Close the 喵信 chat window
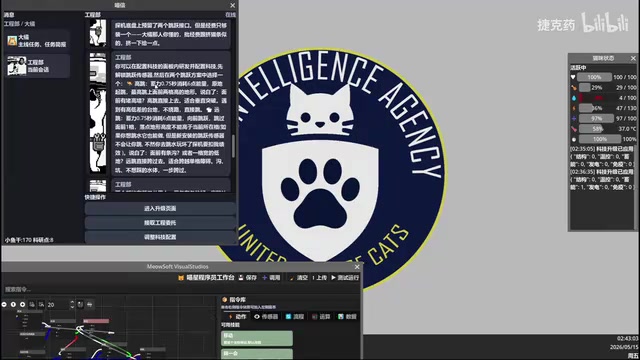This screenshot has width=640, height=360. pyautogui.click(x=232, y=5)
